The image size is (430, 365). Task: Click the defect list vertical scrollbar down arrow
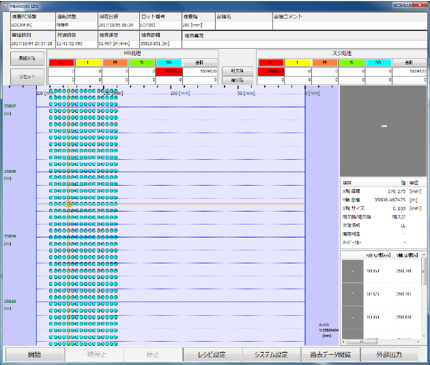(424, 336)
